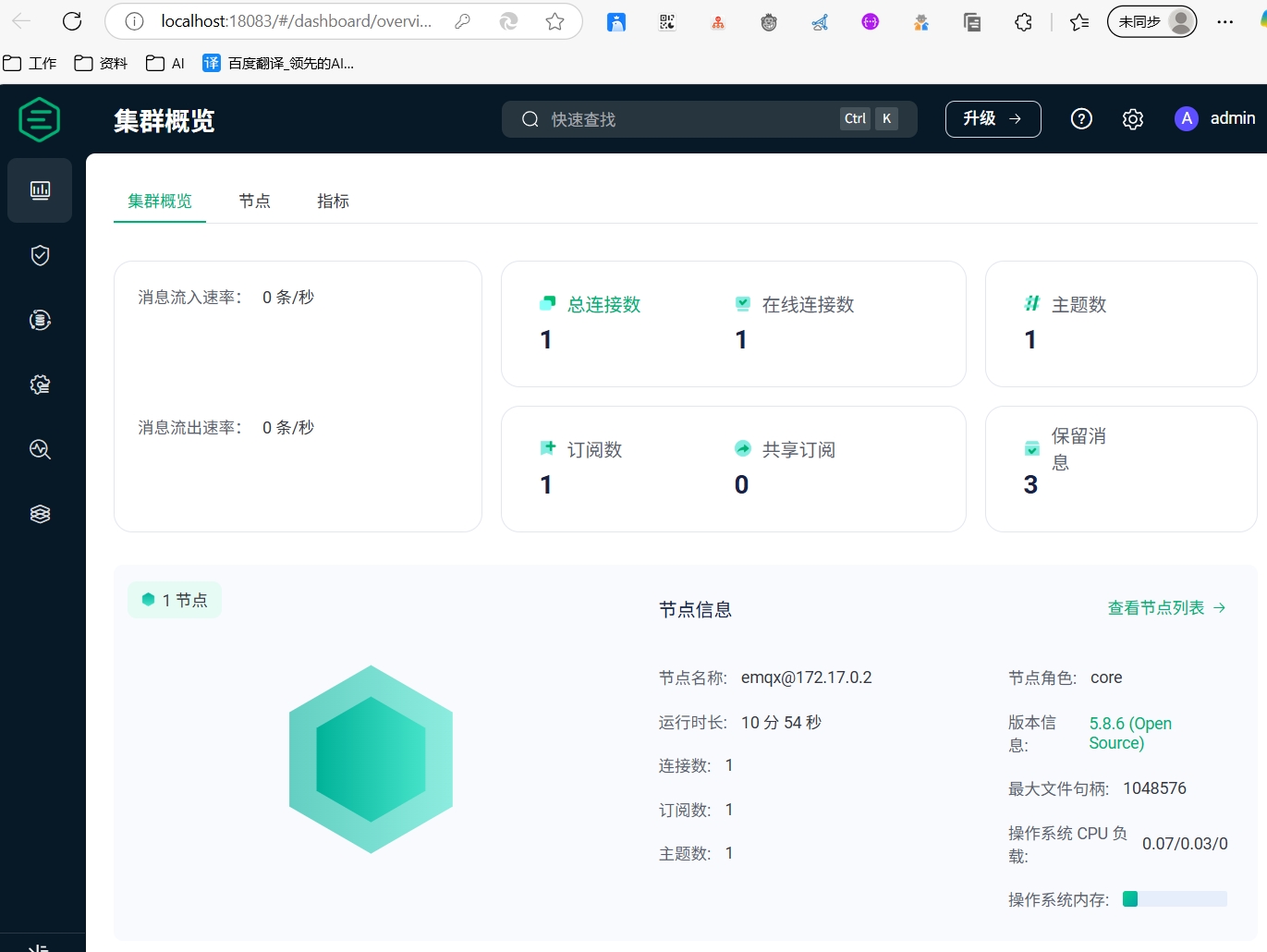Open the 资料 bookmarks folder
This screenshot has width=1267, height=952.
(x=102, y=63)
